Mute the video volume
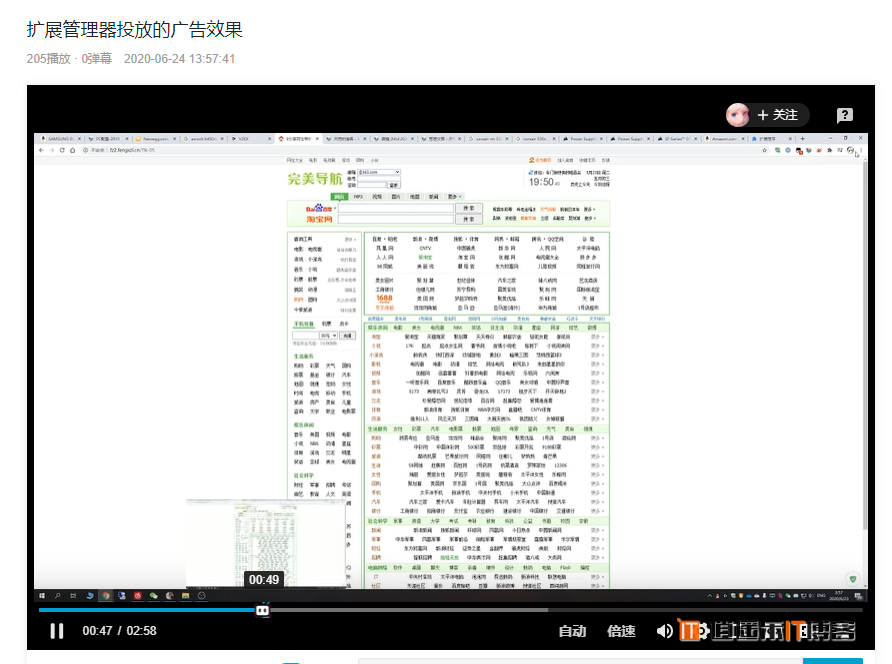This screenshot has width=892, height=664. coord(664,631)
